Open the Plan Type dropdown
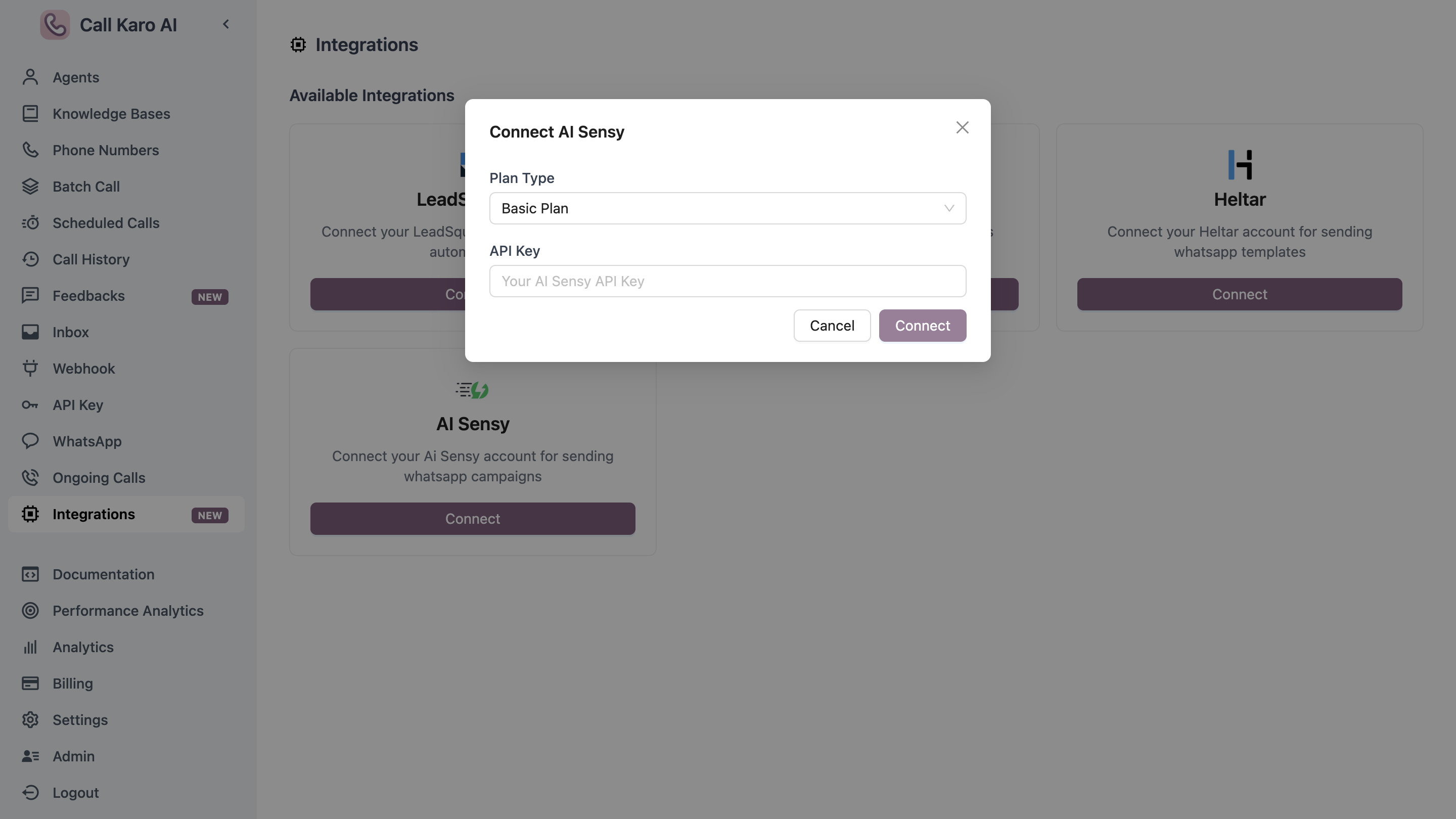The image size is (1456, 819). pyautogui.click(x=727, y=208)
